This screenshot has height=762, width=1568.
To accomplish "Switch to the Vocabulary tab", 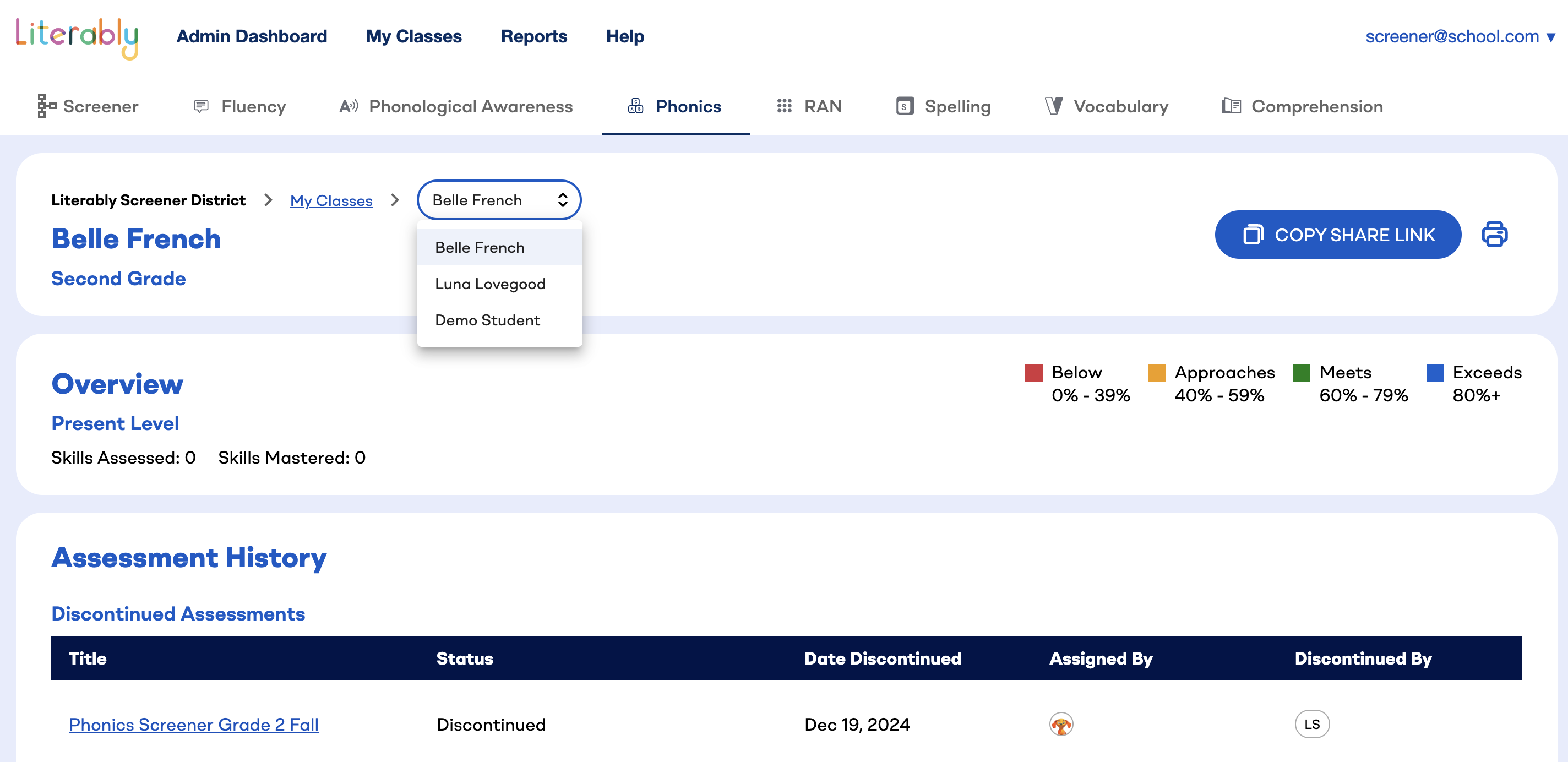I will [1107, 106].
